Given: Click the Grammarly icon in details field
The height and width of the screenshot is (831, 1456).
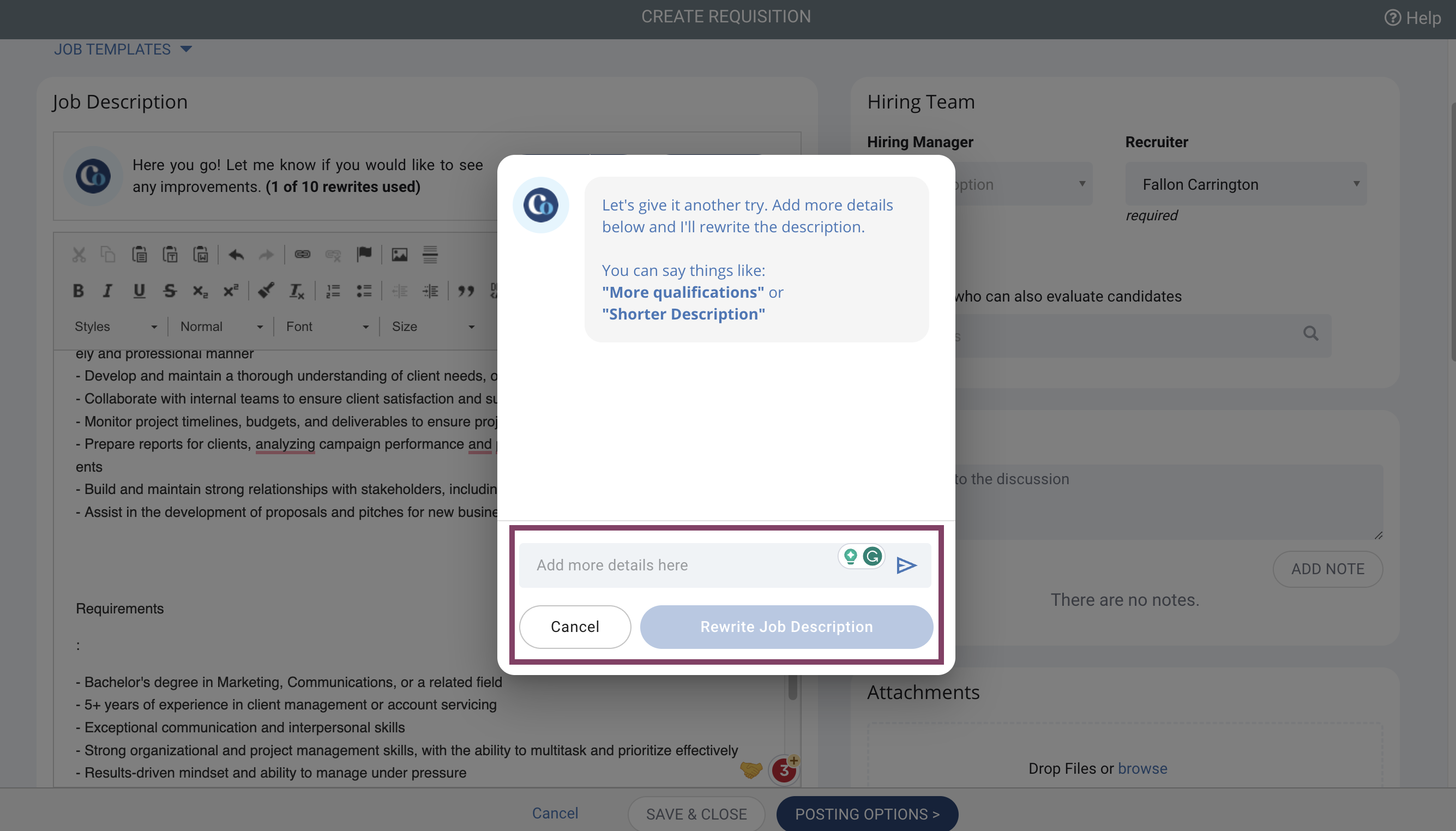Looking at the screenshot, I should point(872,556).
